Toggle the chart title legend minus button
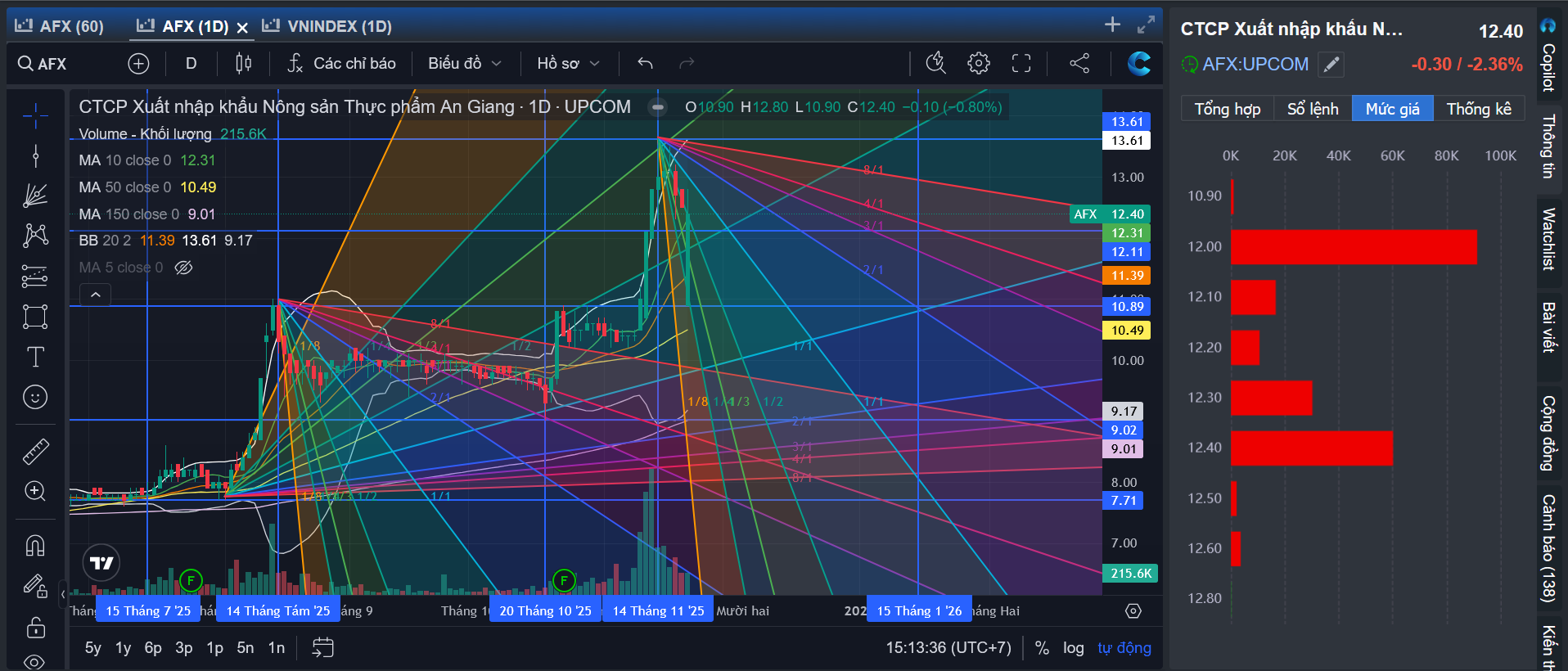Screen dimensions: 1568x671 click(x=656, y=107)
